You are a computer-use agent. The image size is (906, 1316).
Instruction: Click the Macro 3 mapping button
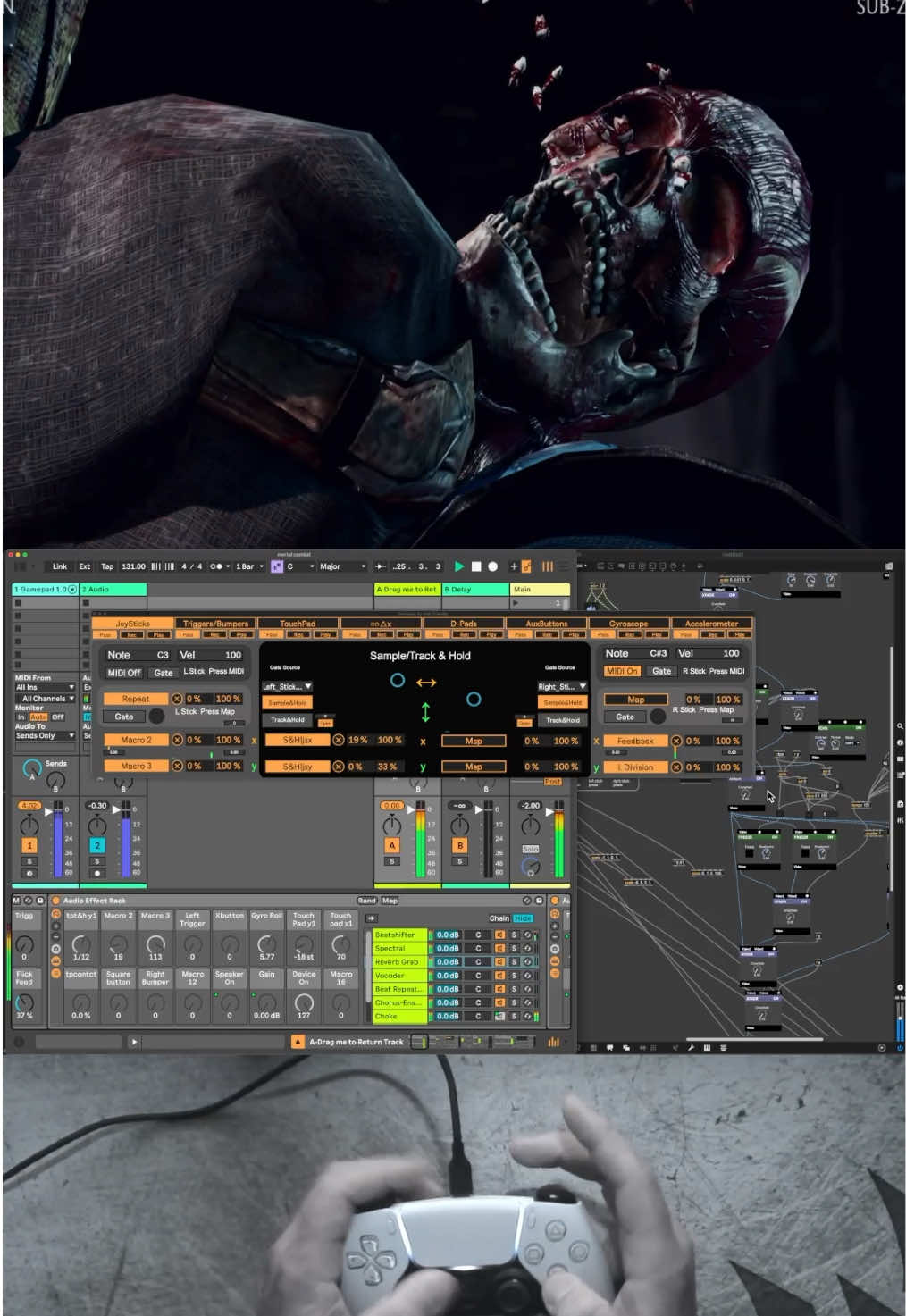[136, 766]
